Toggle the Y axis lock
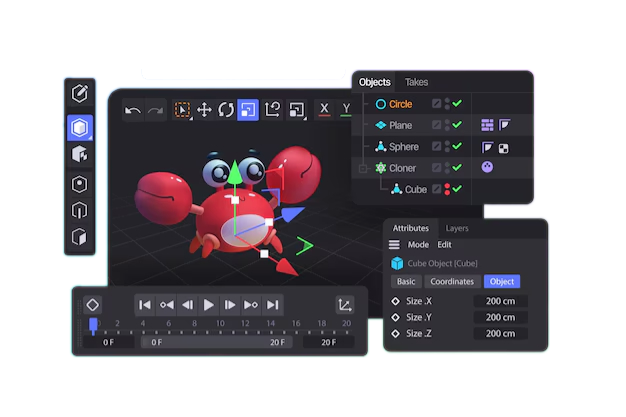This screenshot has height=417, width=626. (346, 109)
